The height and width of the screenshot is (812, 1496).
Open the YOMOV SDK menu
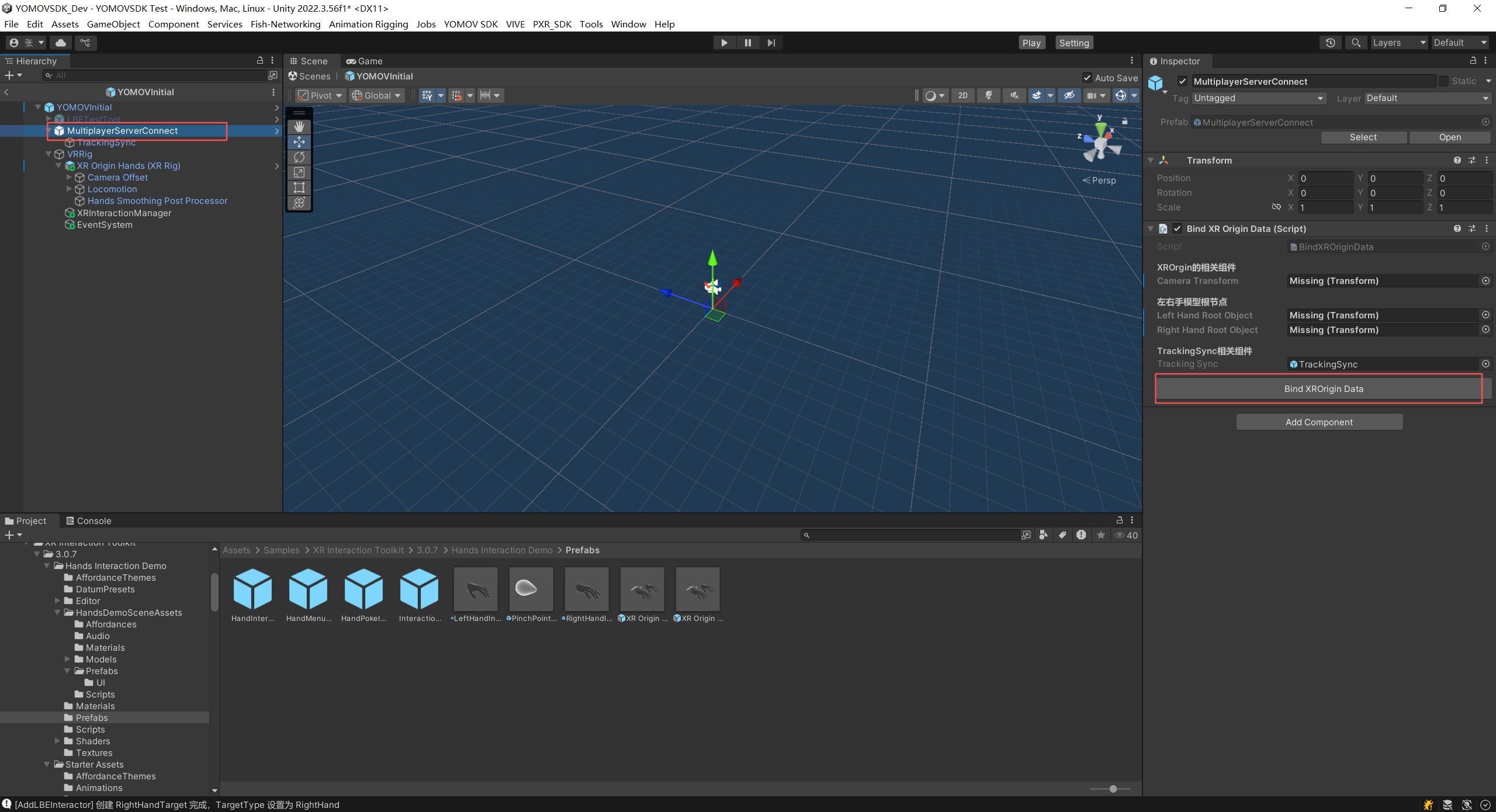tap(470, 24)
